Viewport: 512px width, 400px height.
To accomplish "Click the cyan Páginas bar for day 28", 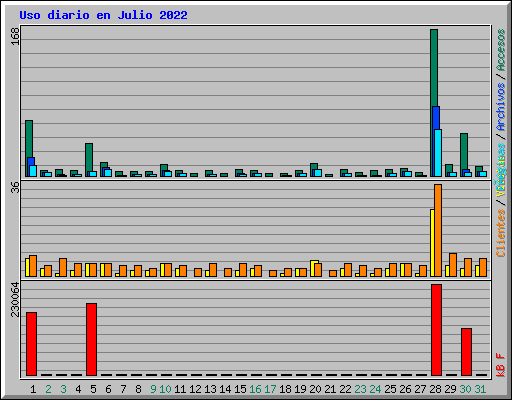I will coord(438,153).
